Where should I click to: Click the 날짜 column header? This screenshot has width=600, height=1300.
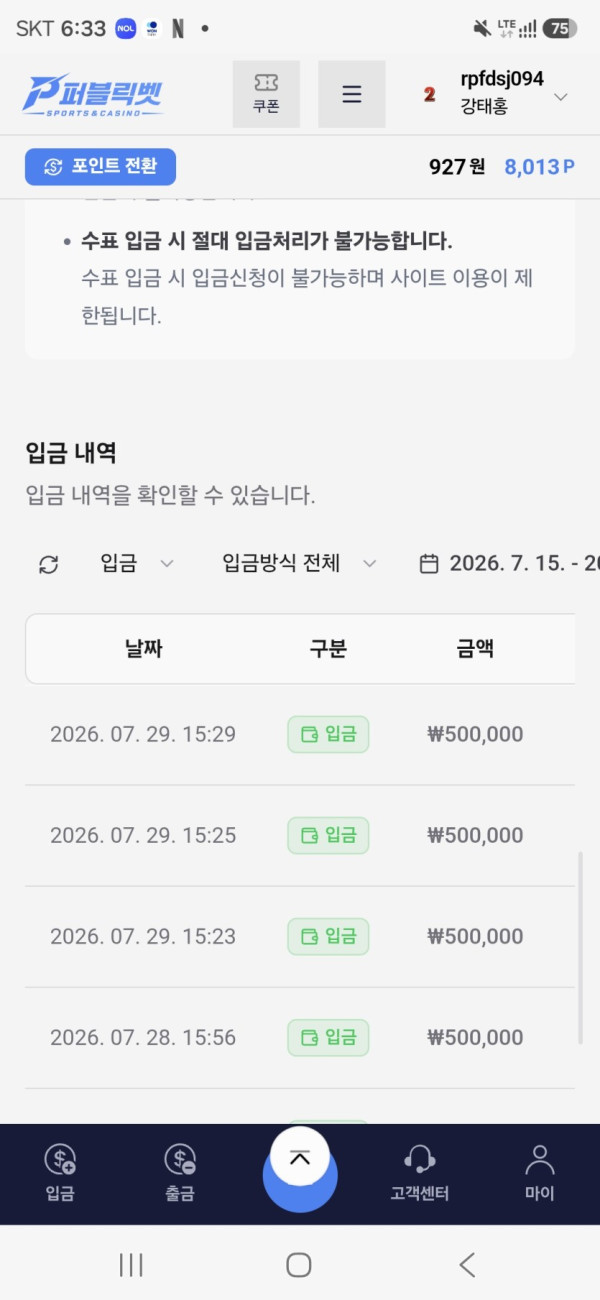click(143, 649)
